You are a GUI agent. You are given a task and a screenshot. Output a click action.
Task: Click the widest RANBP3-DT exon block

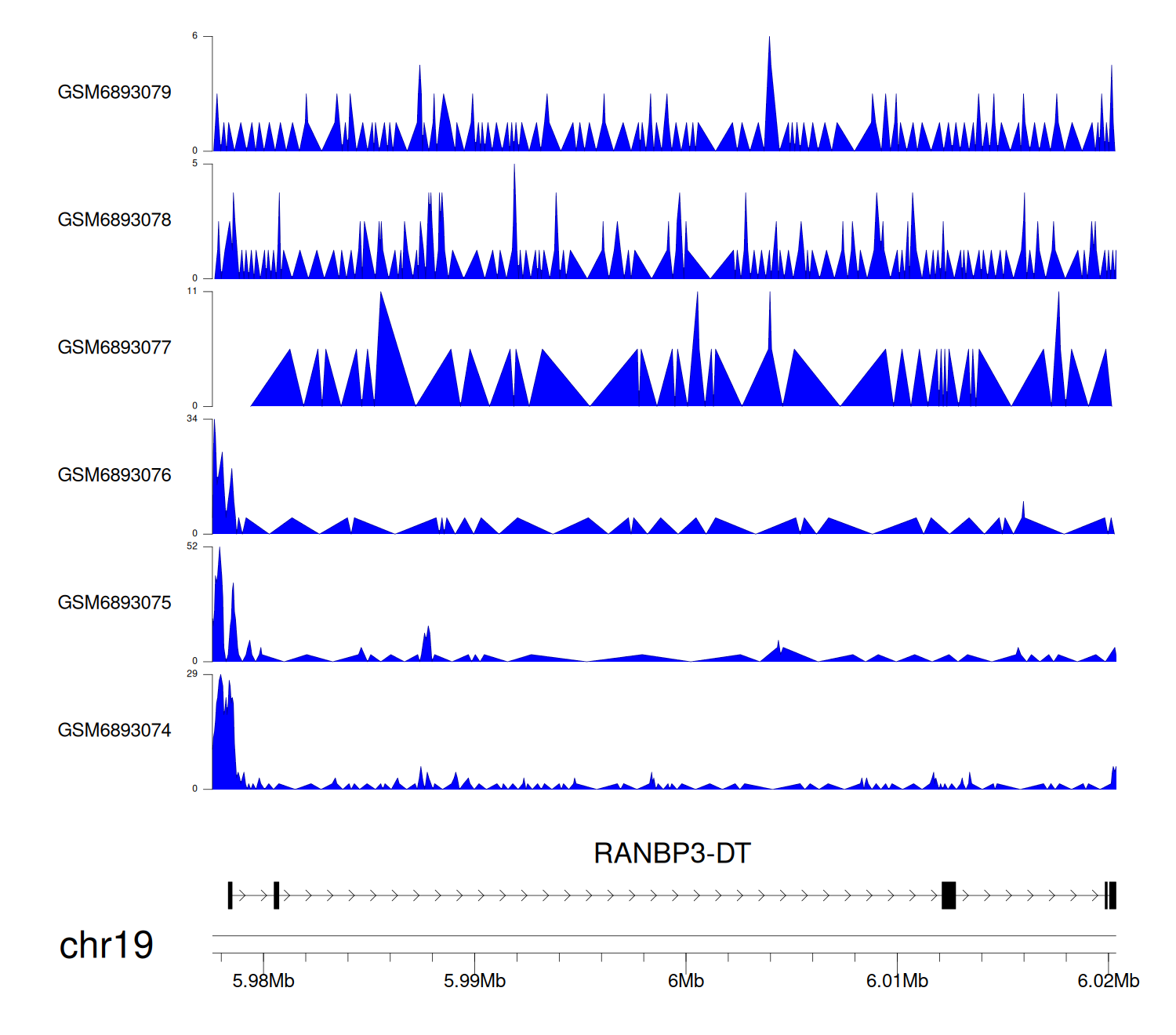click(949, 895)
